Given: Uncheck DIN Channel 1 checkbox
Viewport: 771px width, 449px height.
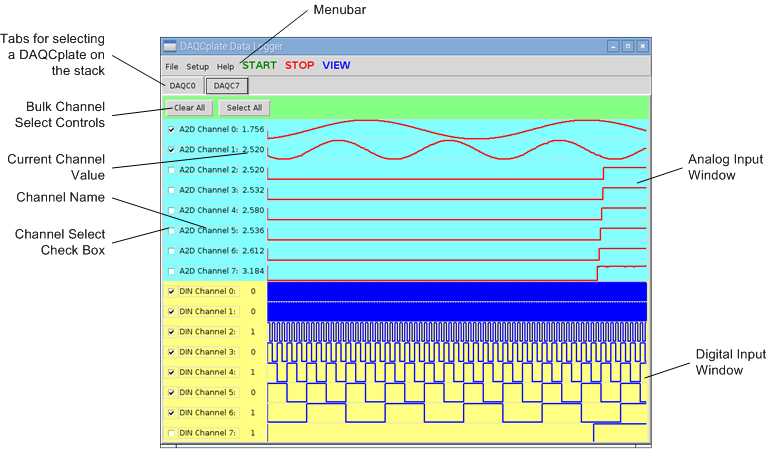Looking at the screenshot, I should tap(171, 312).
